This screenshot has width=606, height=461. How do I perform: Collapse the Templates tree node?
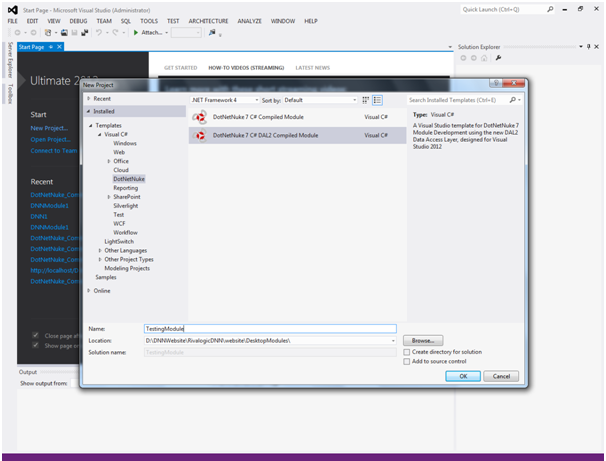(x=91, y=126)
